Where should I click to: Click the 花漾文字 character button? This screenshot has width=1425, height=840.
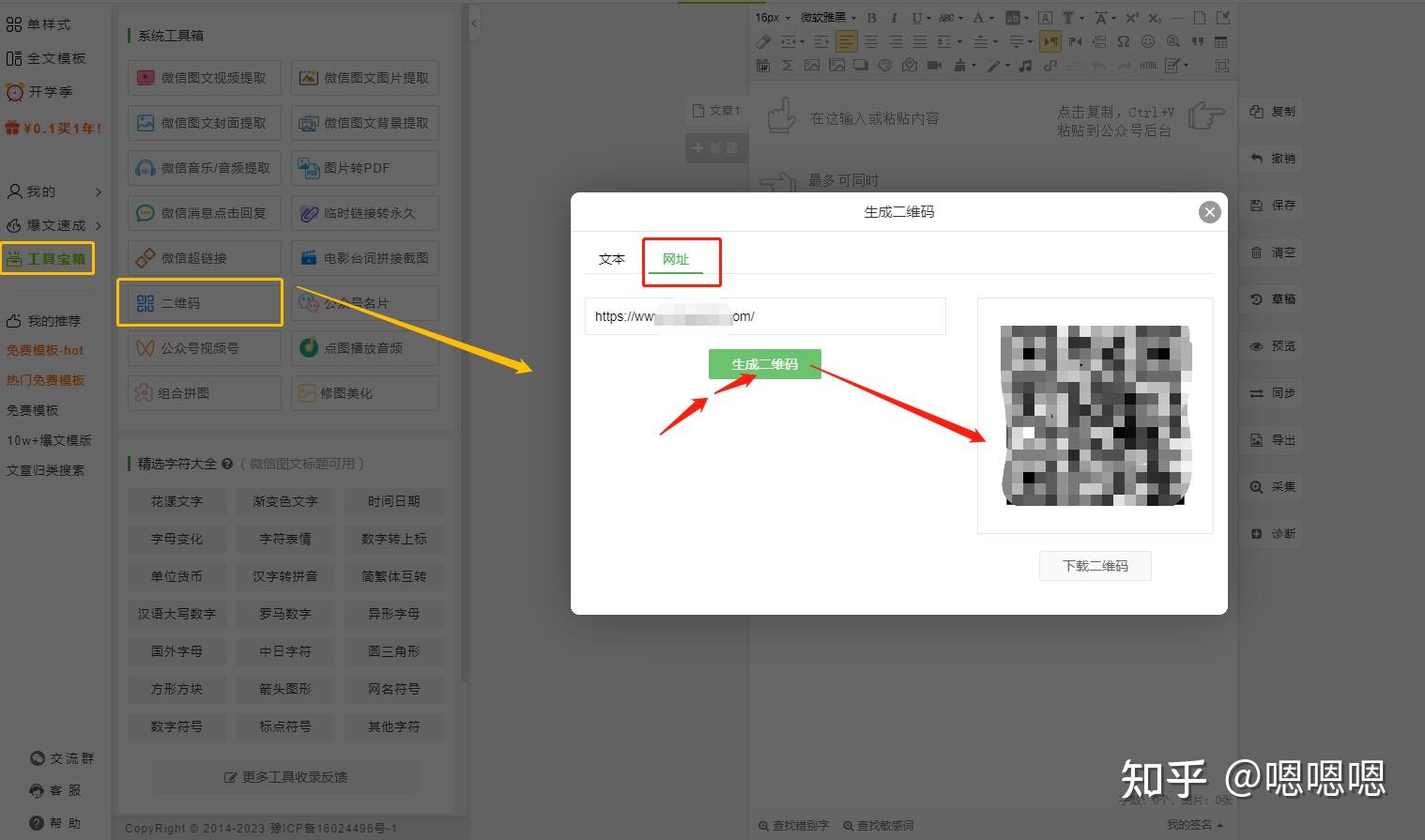tap(176, 501)
